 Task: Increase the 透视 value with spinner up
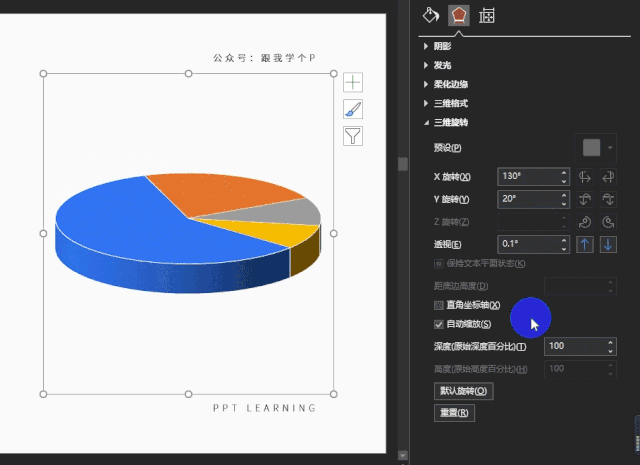click(x=564, y=240)
